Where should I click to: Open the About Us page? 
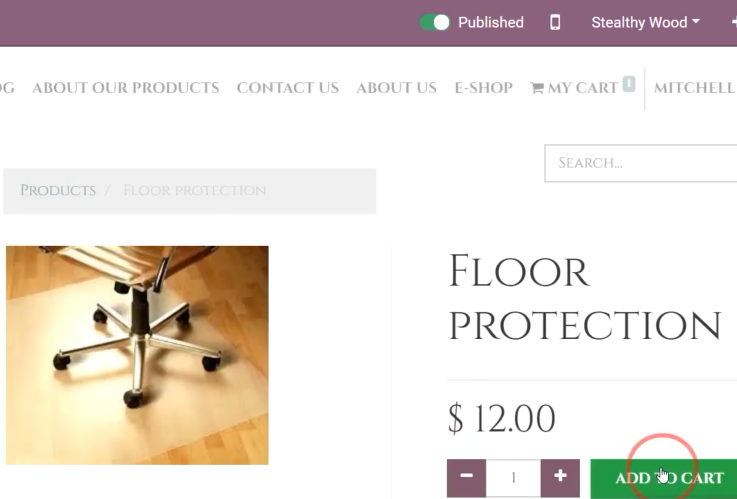[396, 87]
